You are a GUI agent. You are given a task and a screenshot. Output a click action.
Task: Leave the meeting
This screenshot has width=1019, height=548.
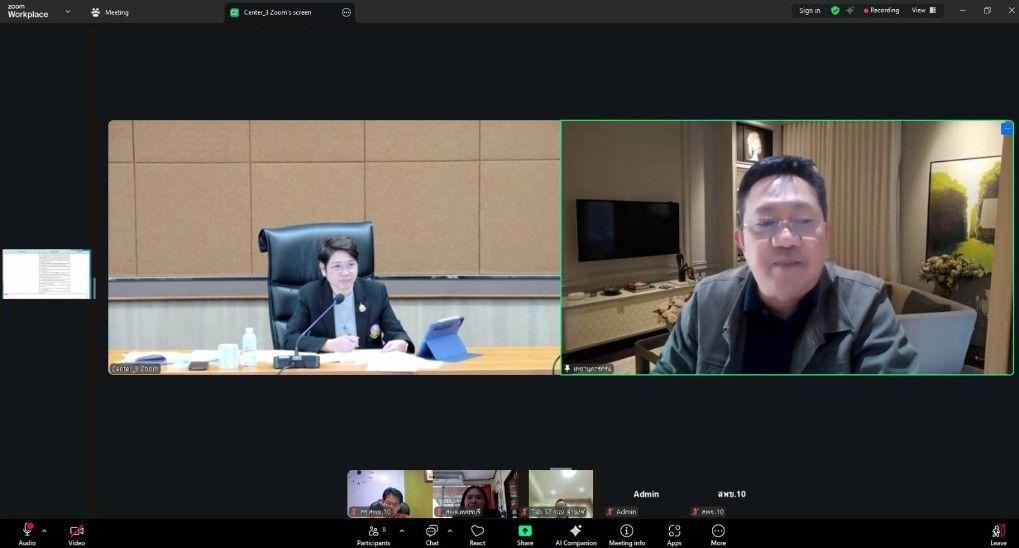coord(997,532)
